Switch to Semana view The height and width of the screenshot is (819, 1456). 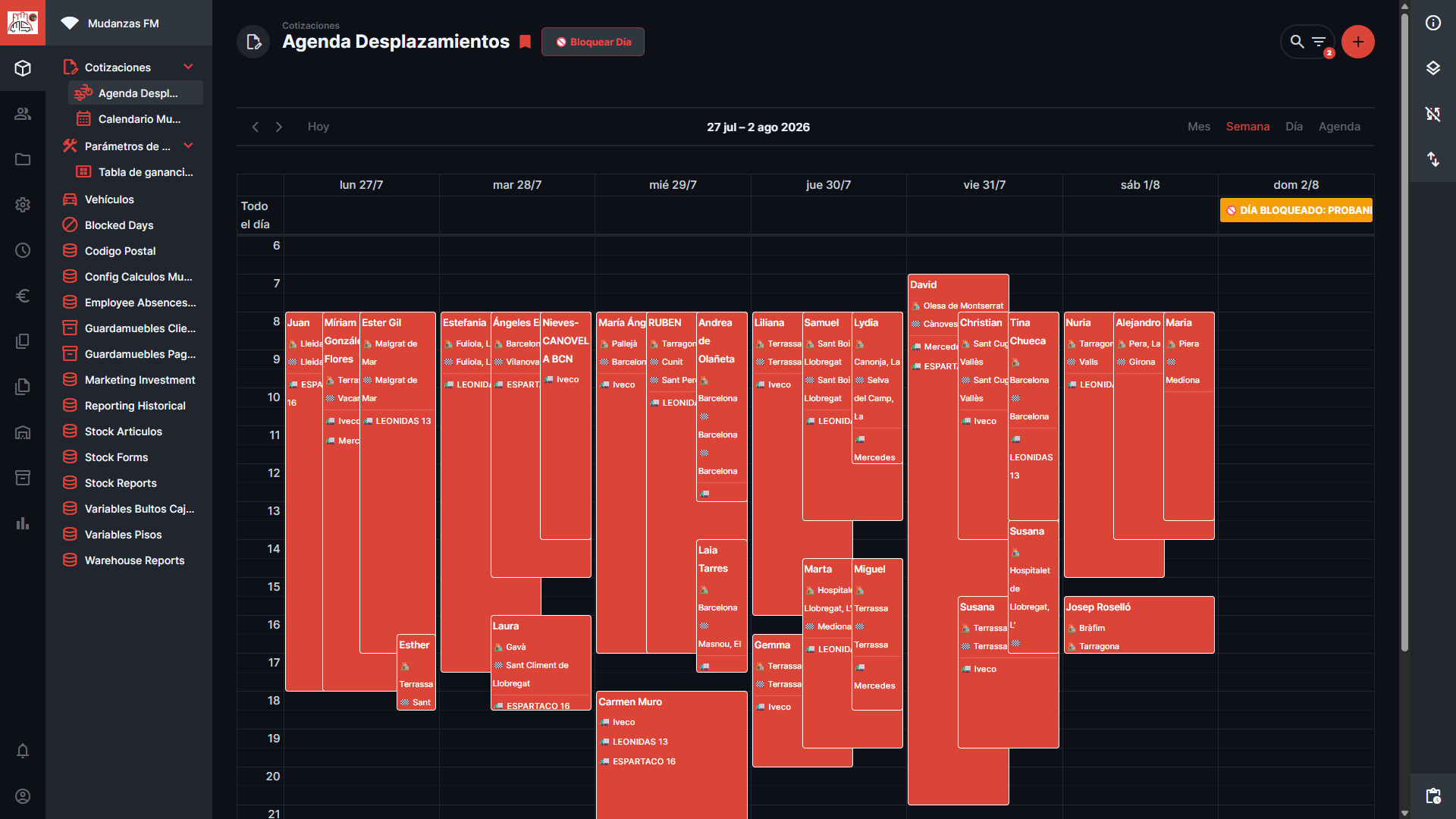pyautogui.click(x=1247, y=127)
